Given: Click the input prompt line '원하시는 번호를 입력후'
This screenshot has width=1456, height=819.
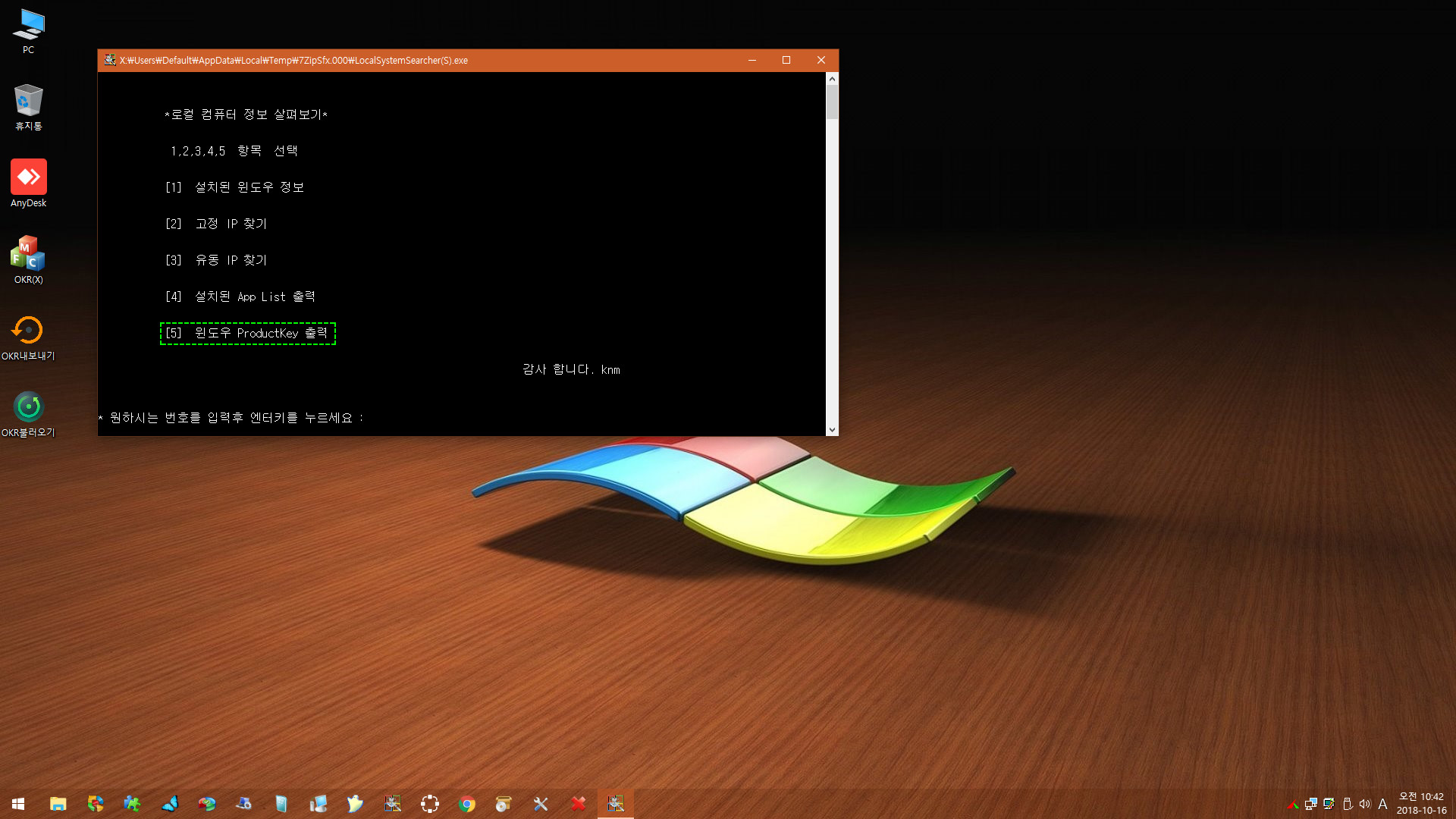Looking at the screenshot, I should click(x=232, y=418).
